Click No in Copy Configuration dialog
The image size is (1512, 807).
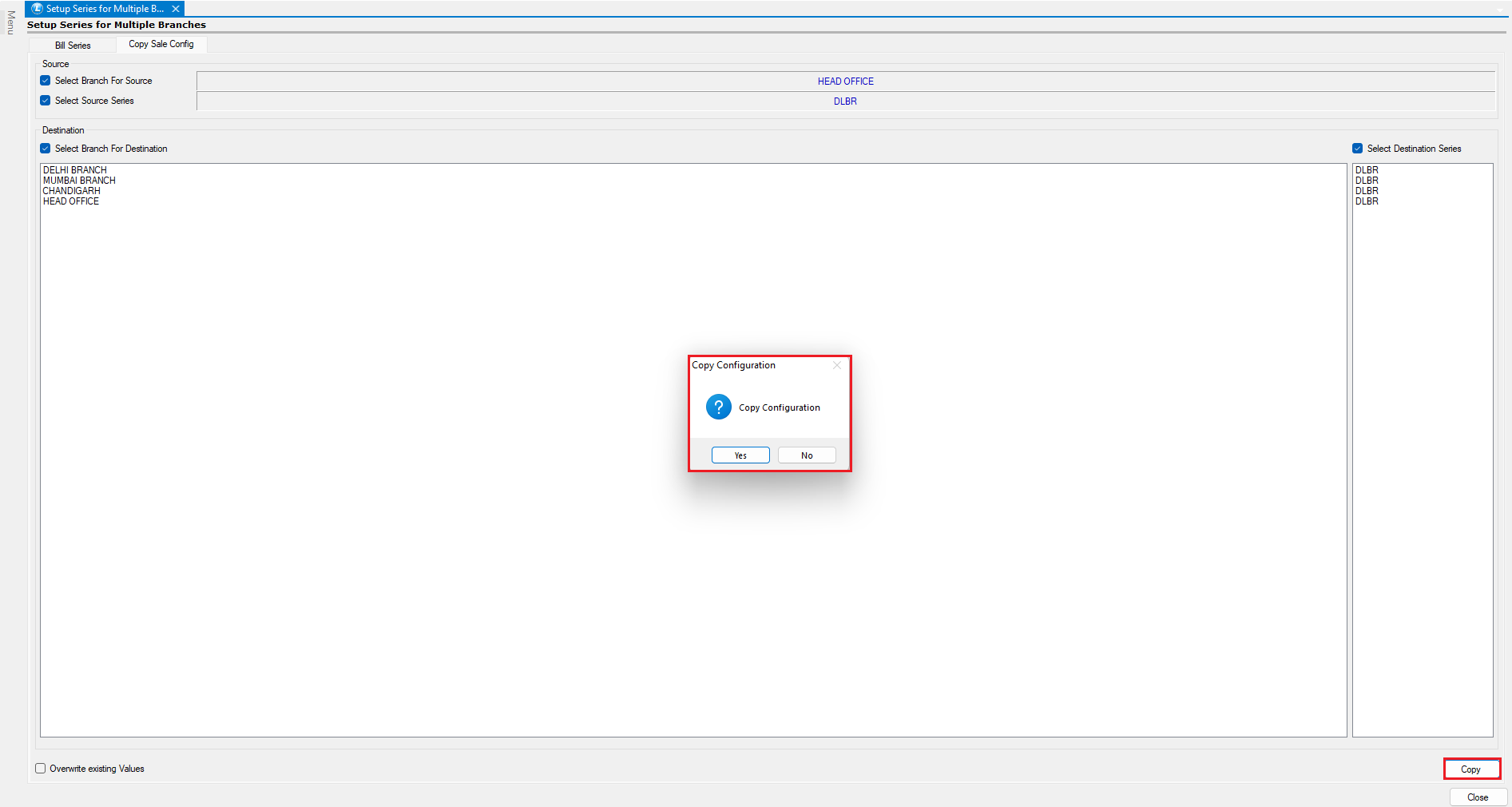[807, 455]
